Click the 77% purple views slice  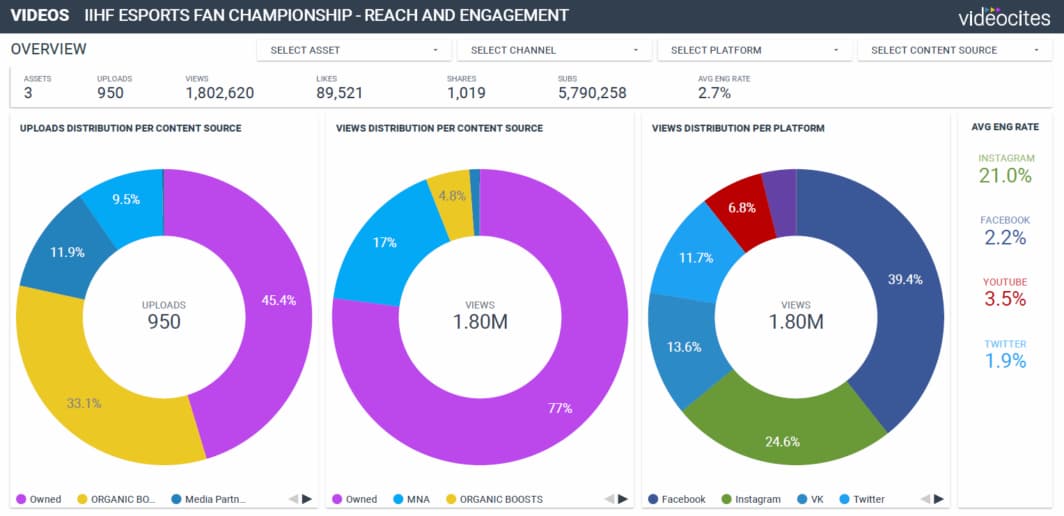coord(560,408)
